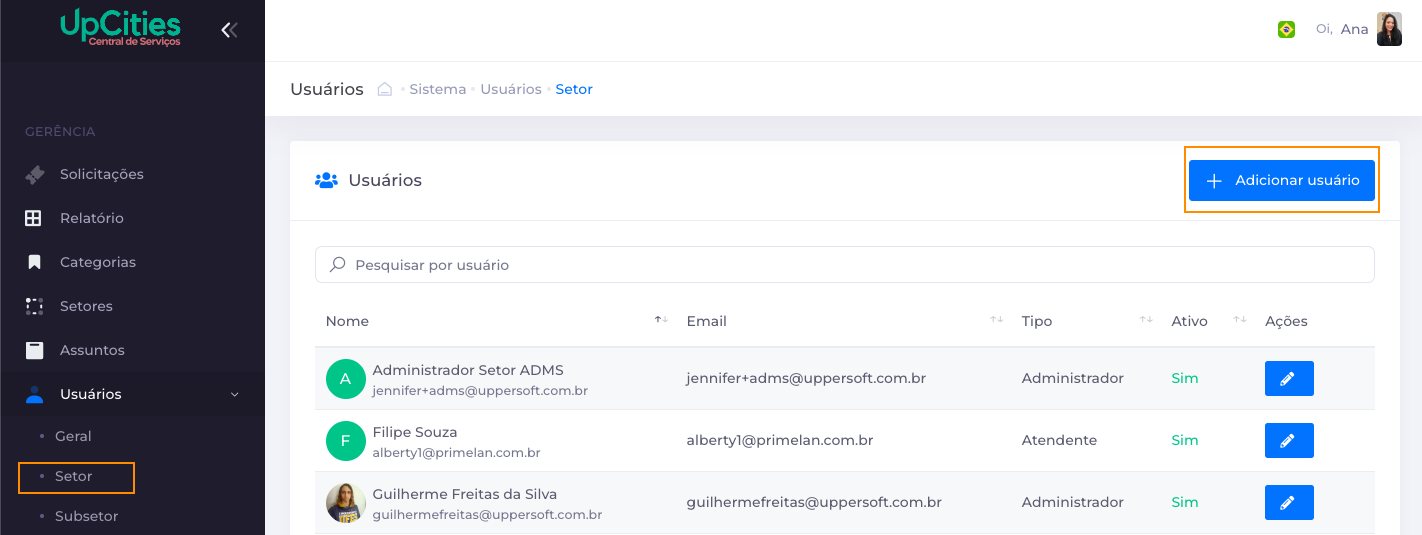Click Setor in the breadcrumb

574,89
